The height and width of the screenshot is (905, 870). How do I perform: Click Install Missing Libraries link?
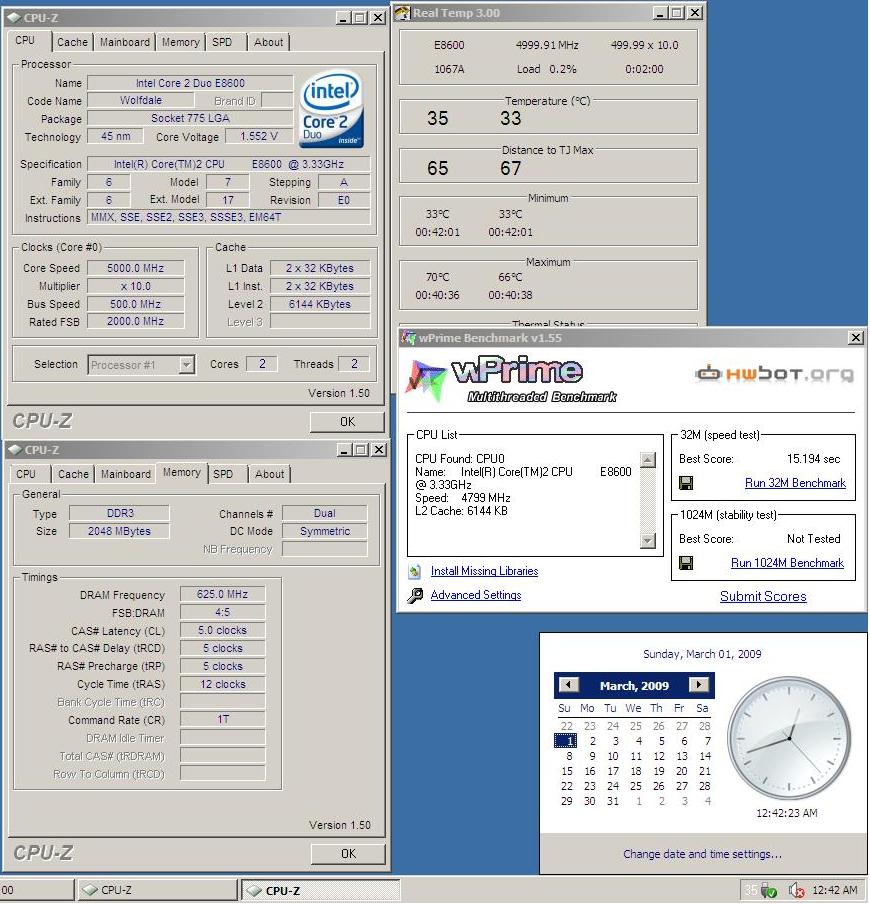click(x=484, y=571)
